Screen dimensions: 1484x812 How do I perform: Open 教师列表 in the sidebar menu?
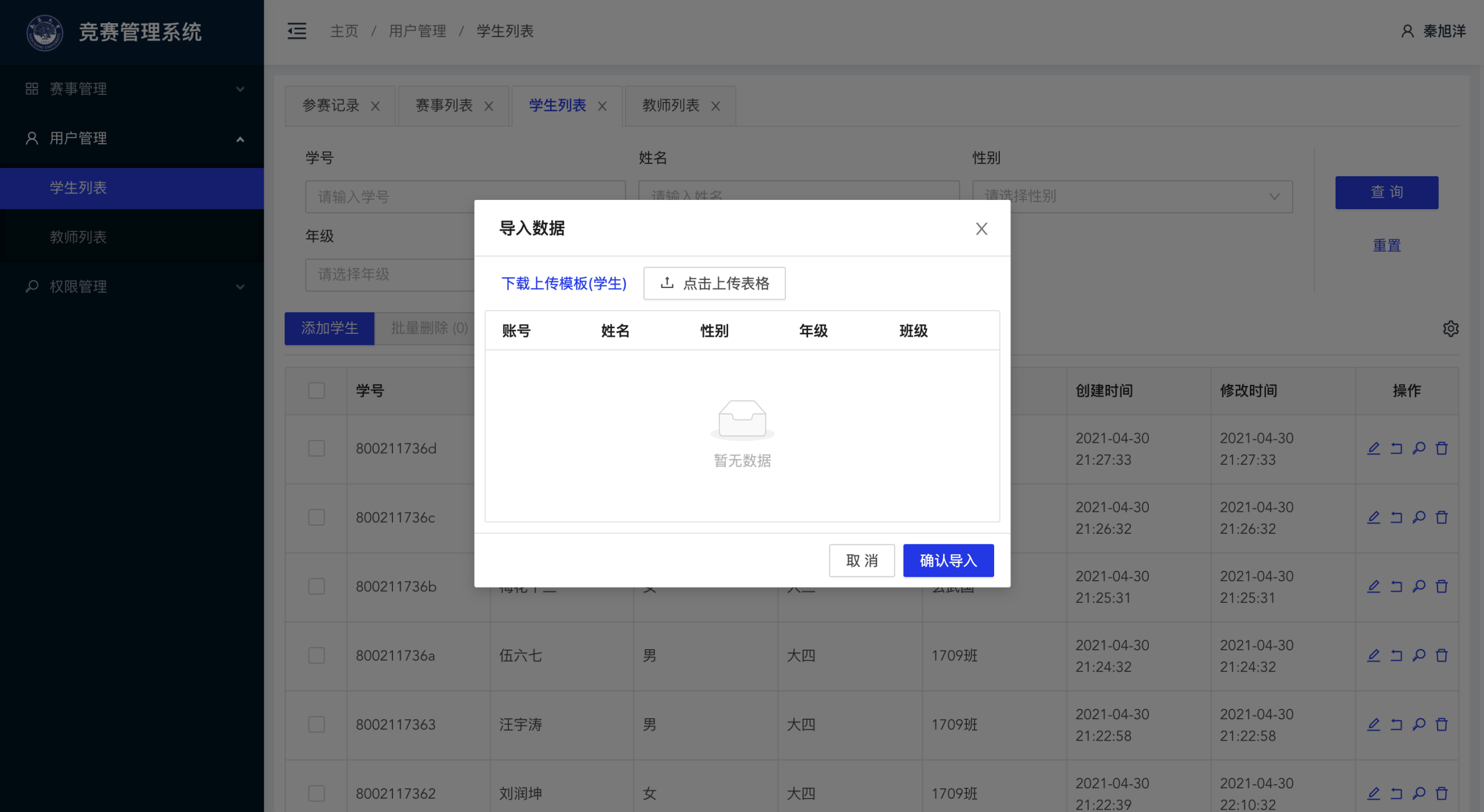point(78,237)
